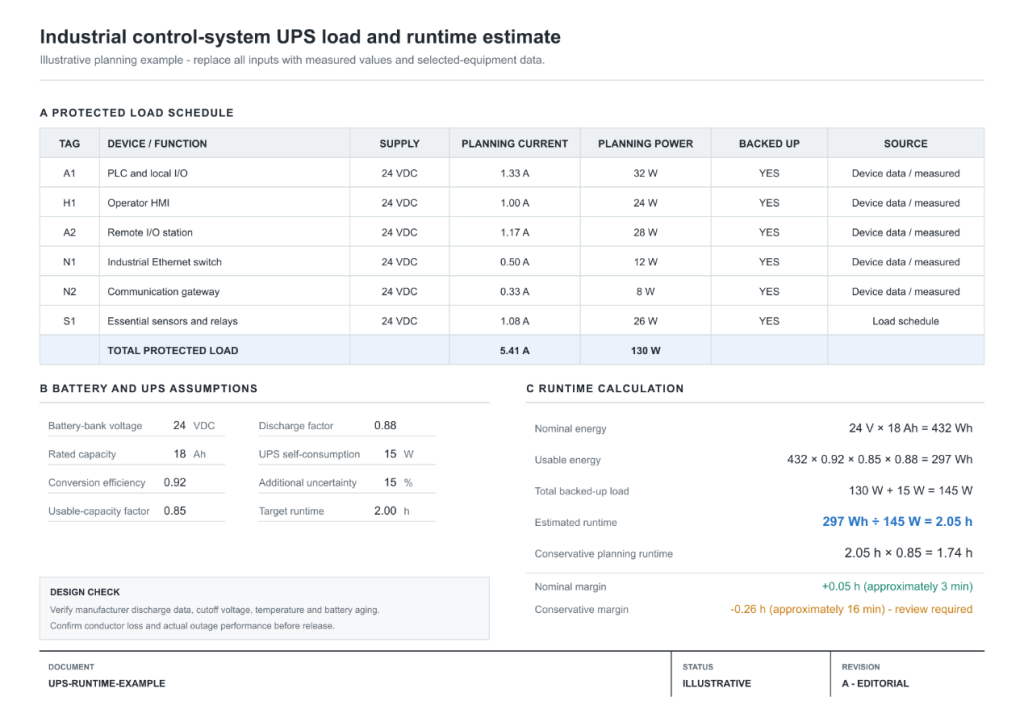Click the document title heading
The height and width of the screenshot is (705, 1024).
pos(300,37)
